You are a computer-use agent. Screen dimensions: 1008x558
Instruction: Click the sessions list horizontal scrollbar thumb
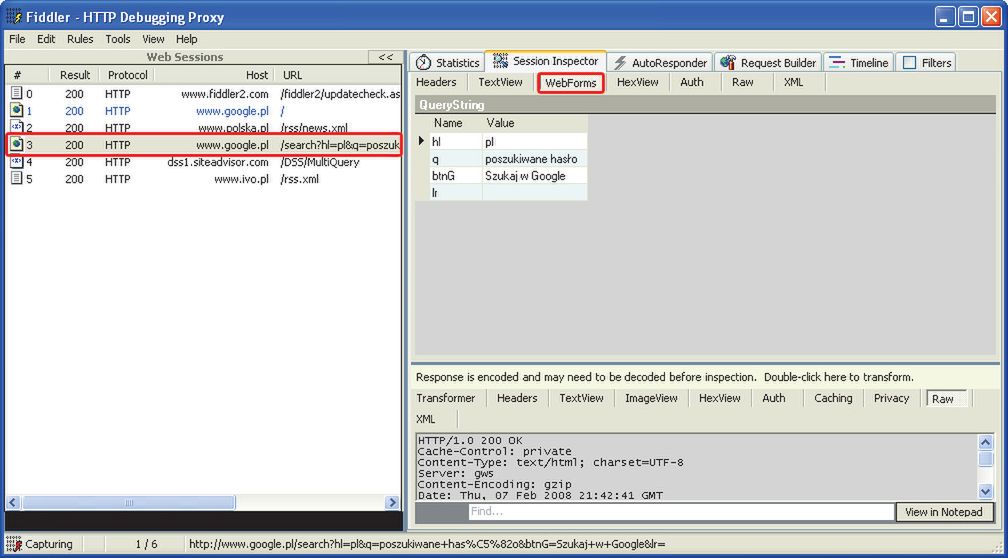click(x=129, y=502)
